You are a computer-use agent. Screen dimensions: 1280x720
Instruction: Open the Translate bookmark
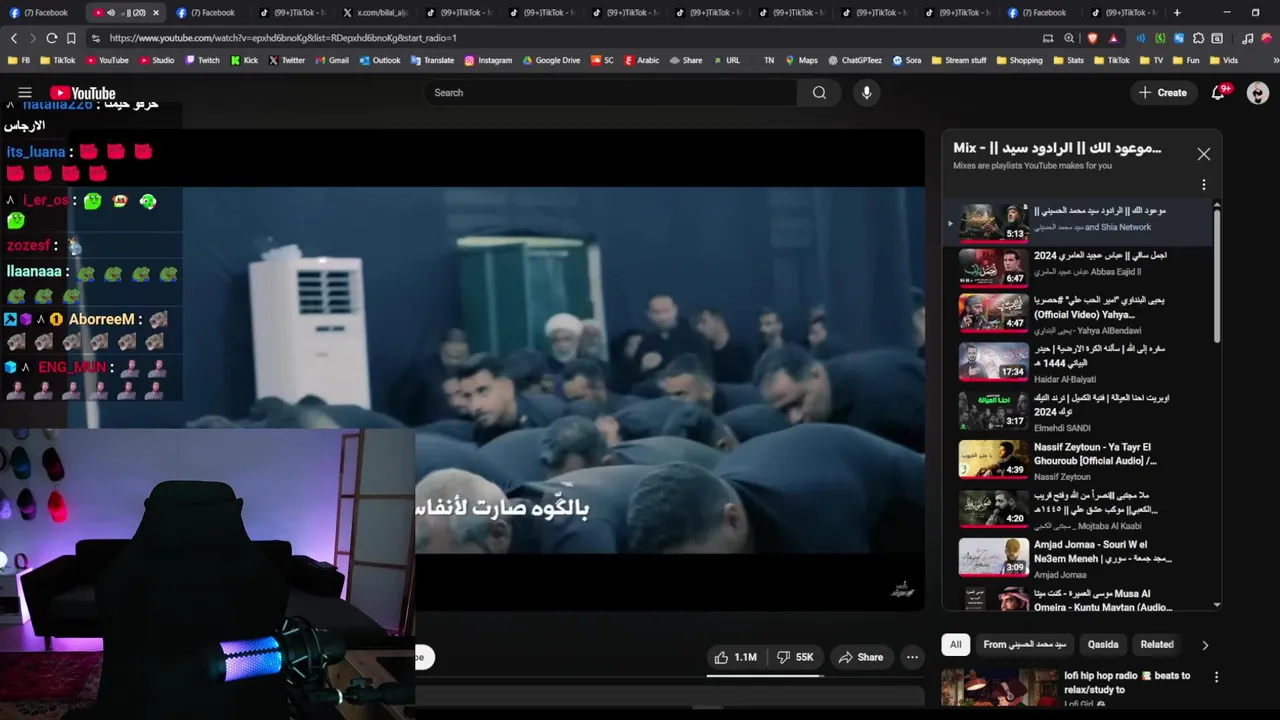tap(432, 60)
